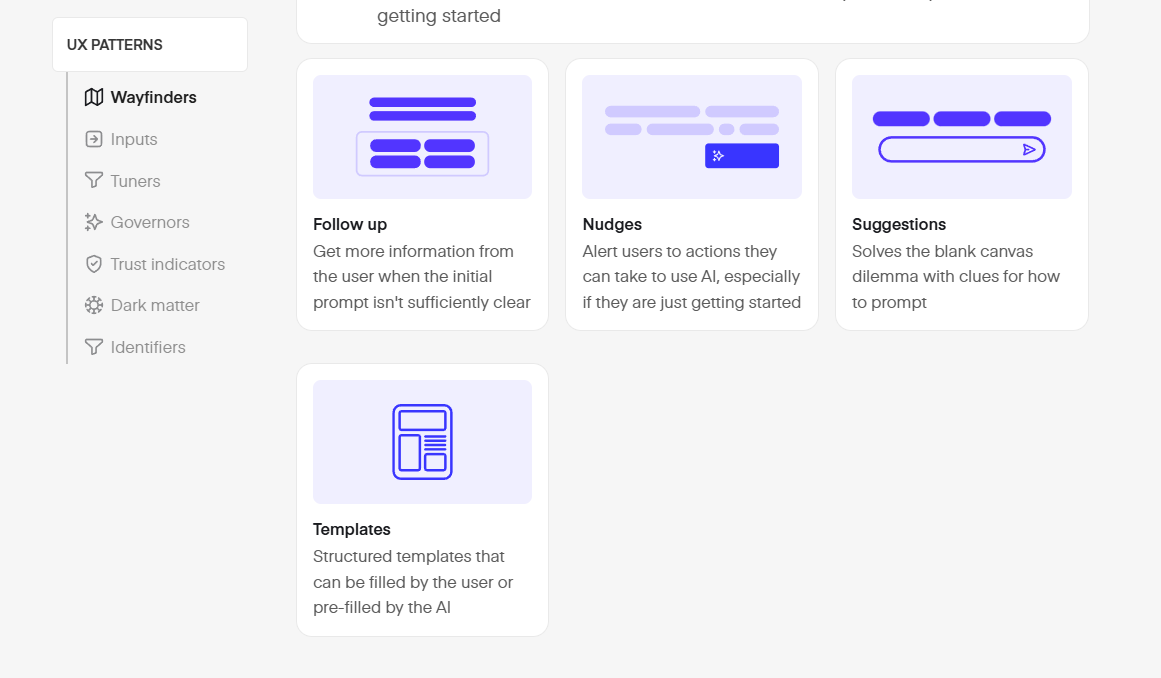Select Tuners in the sidebar

point(135,181)
